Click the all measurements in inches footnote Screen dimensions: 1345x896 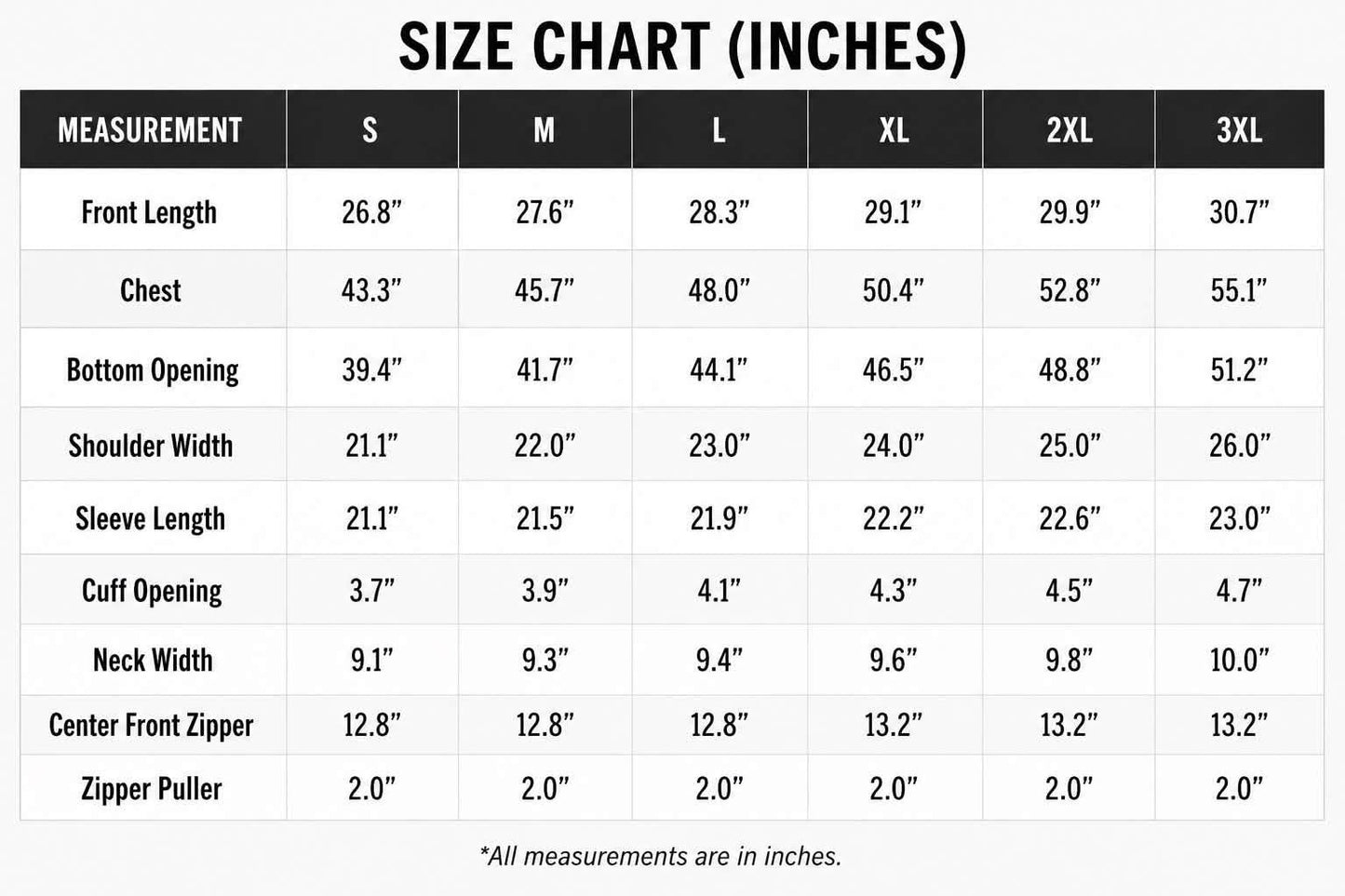pos(660,856)
